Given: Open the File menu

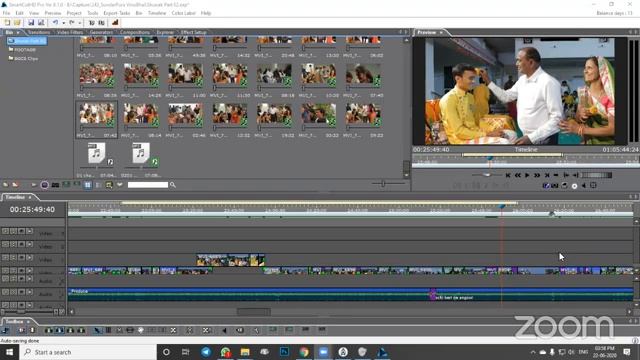Looking at the screenshot, I should [x=7, y=13].
